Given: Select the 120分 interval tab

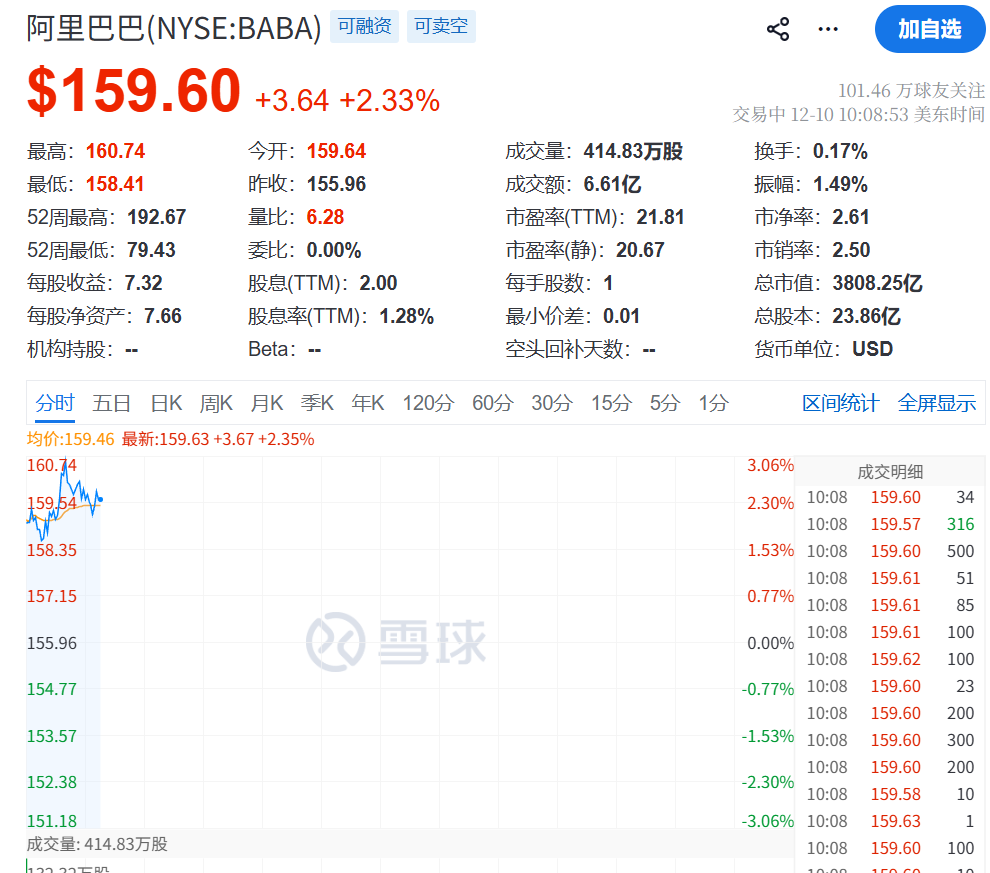Looking at the screenshot, I should [427, 402].
